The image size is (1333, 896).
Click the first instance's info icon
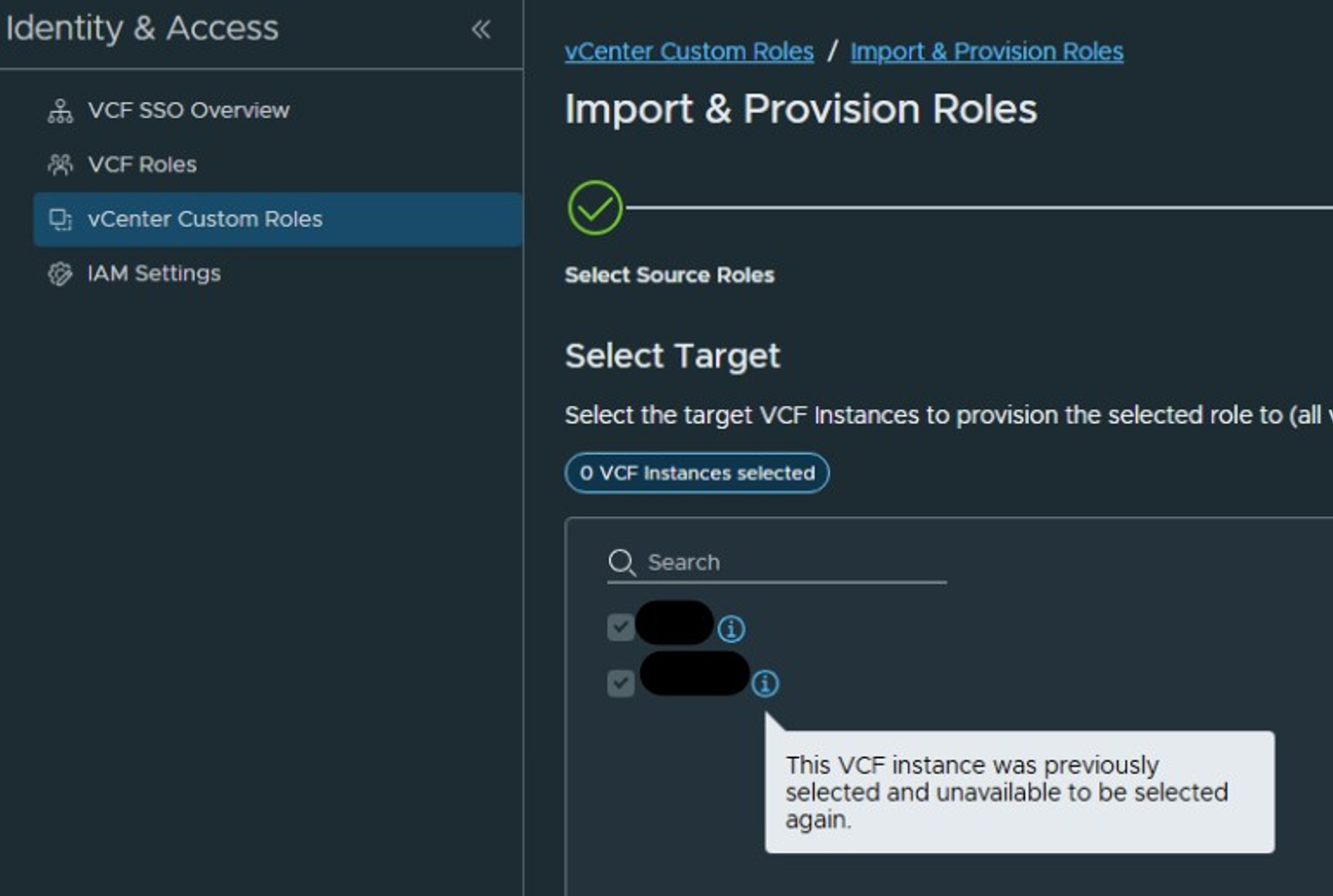(731, 629)
